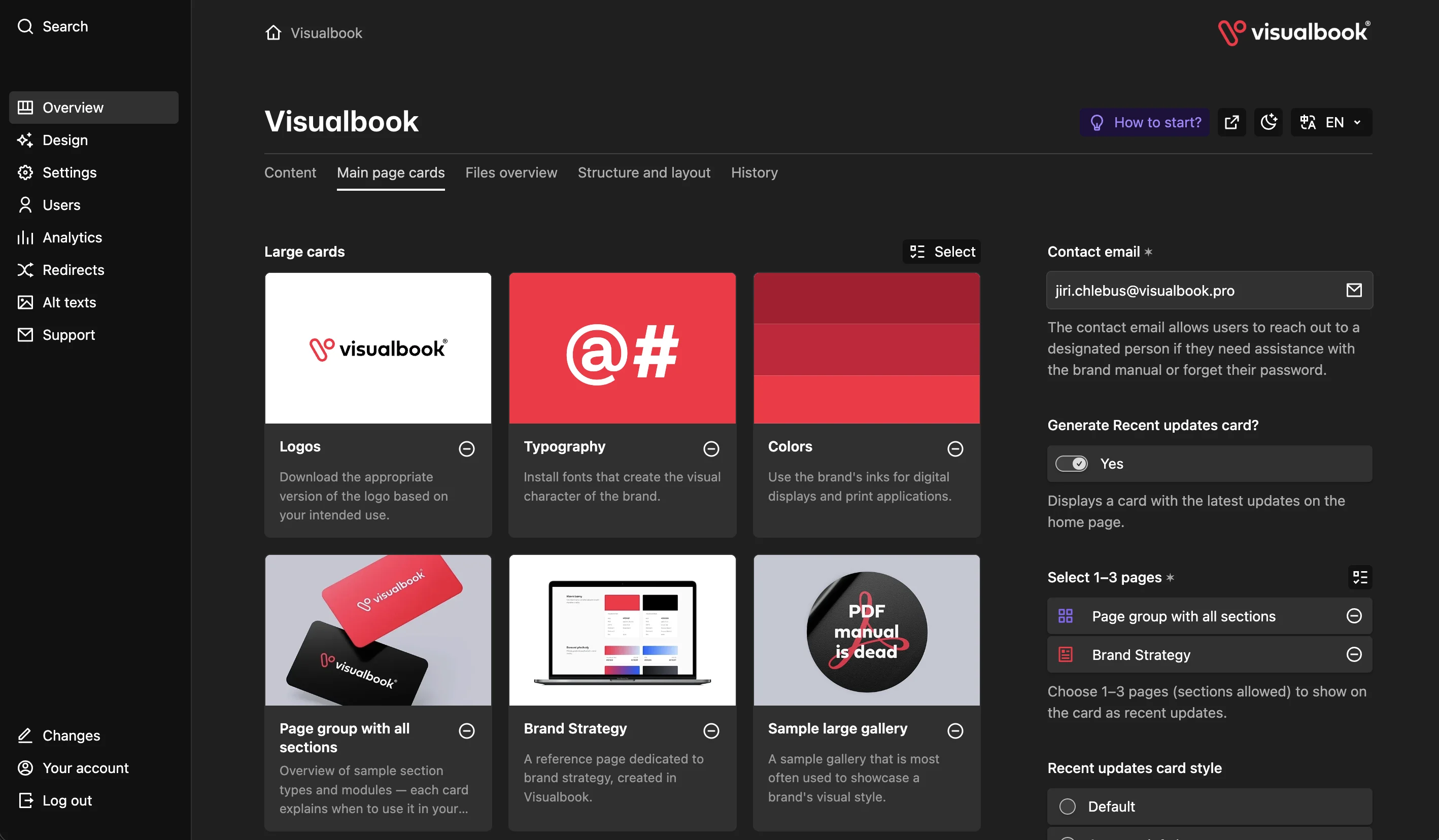Click the Sample large gallery title
The image size is (1439, 840).
pos(837,728)
